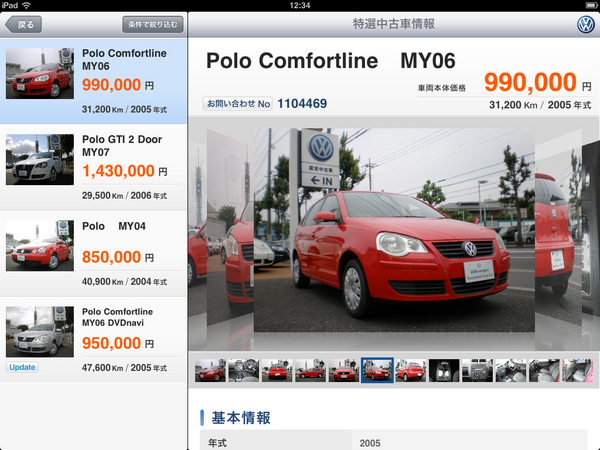Tap red car thumbnail of Polo MY04 listing

[x=40, y=246]
